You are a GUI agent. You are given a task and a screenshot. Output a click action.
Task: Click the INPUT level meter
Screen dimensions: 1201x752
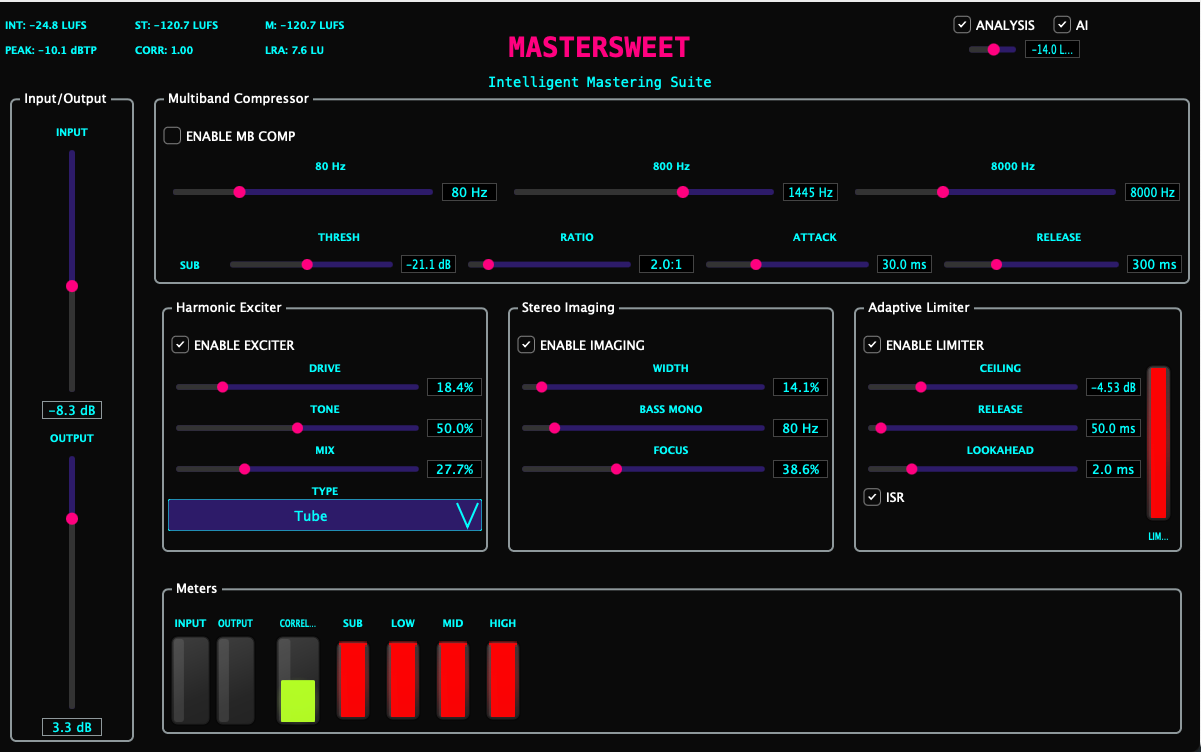[x=190, y=680]
